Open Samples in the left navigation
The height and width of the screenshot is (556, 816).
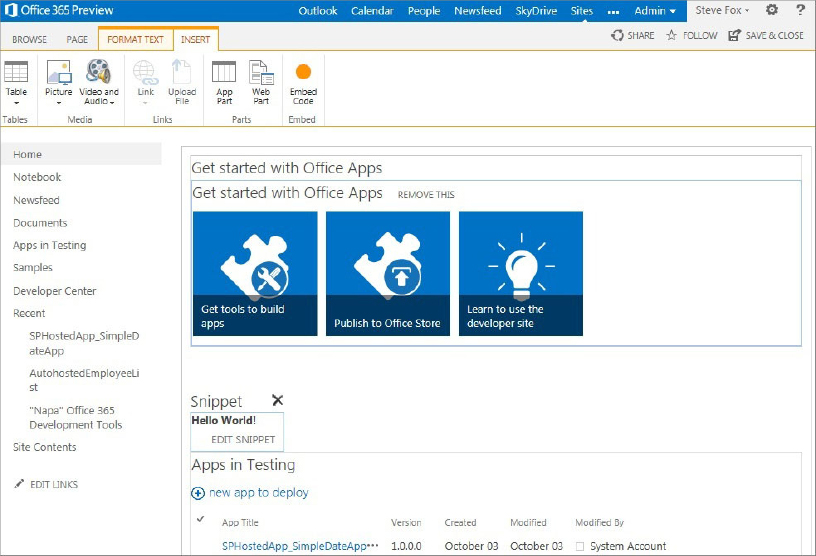[33, 268]
